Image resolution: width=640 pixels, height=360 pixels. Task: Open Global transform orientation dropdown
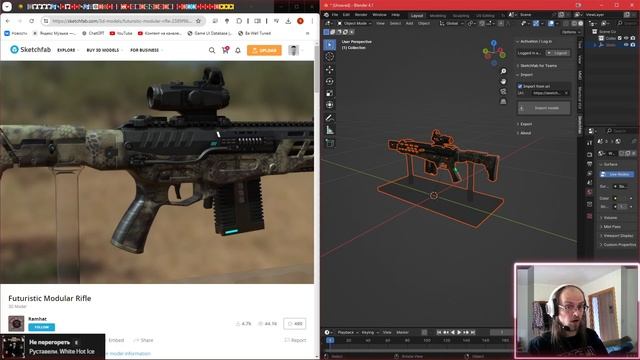tap(451, 23)
